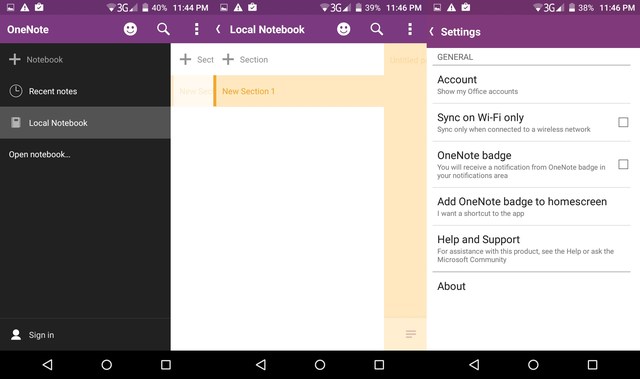Tap plus icon next to Notebook
640x379 pixels.
(x=15, y=59)
